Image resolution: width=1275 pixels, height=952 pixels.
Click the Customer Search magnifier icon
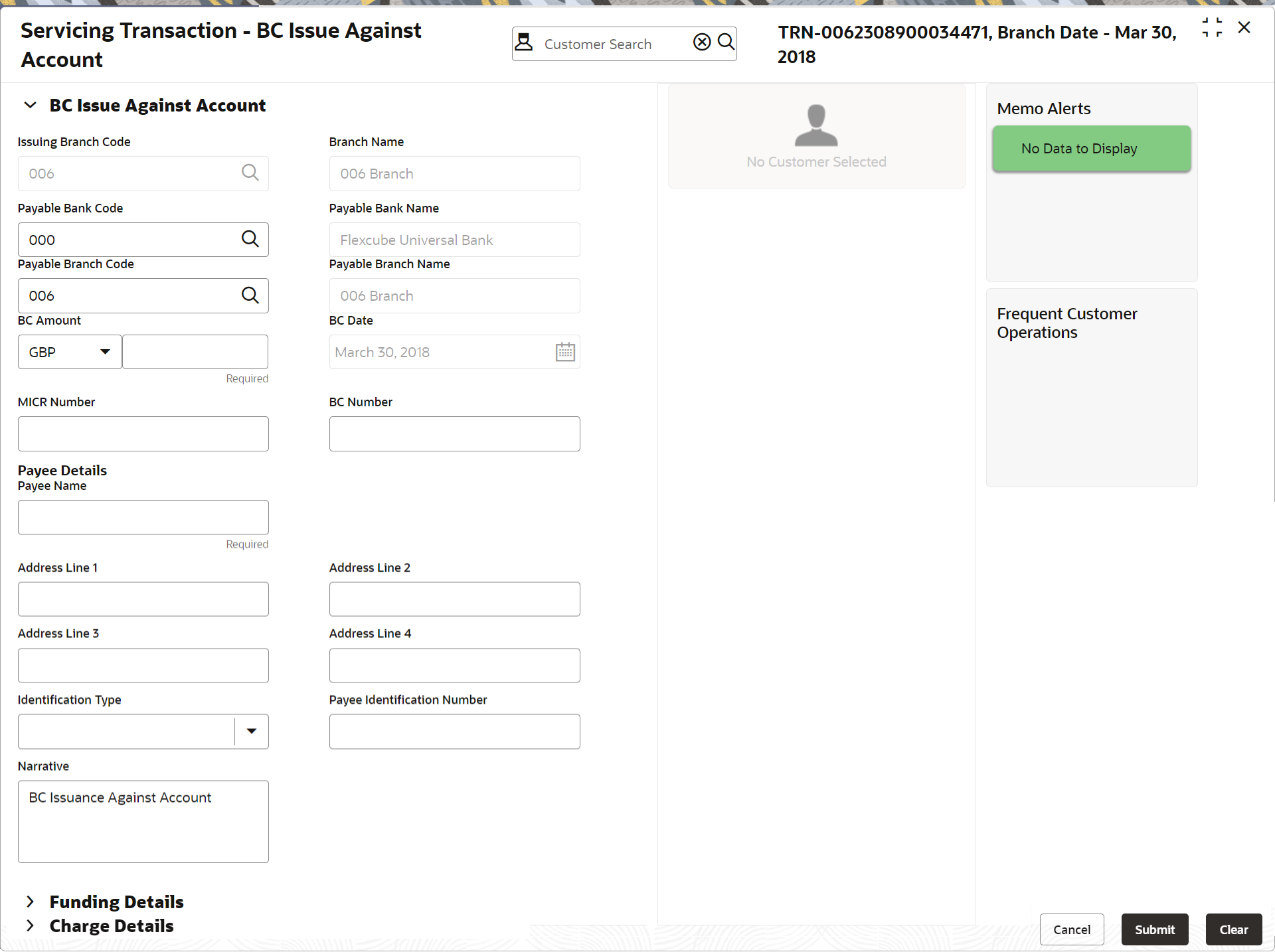(726, 42)
